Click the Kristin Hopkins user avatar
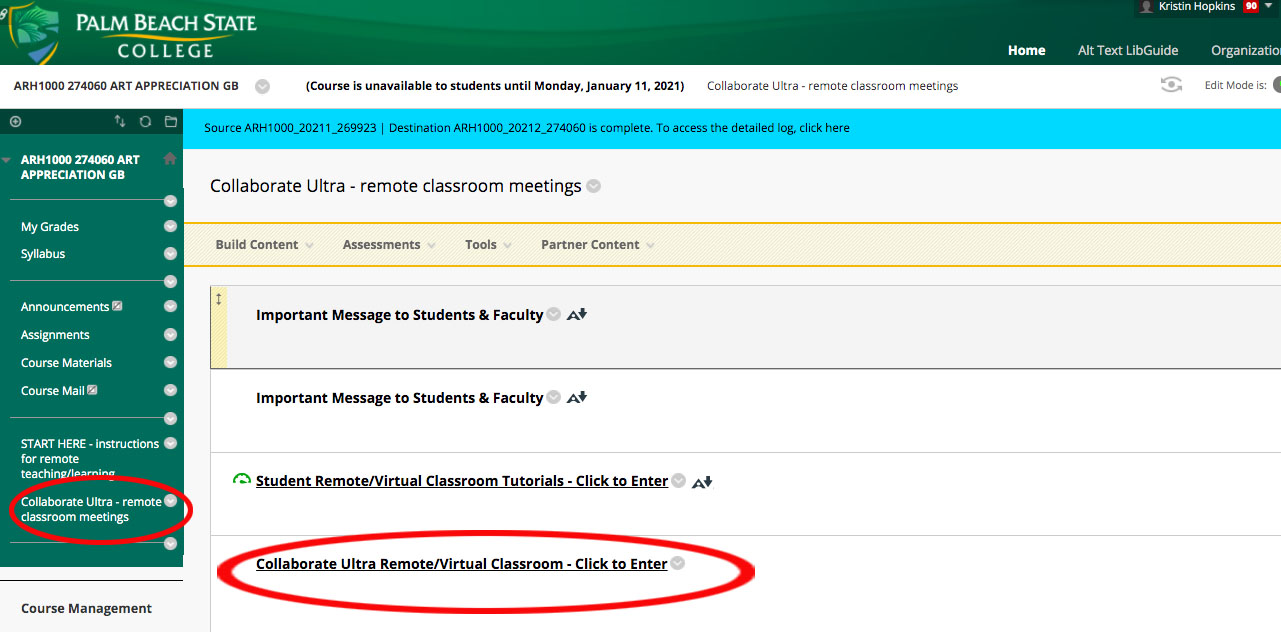Image resolution: width=1281 pixels, height=632 pixels. (x=1146, y=7)
